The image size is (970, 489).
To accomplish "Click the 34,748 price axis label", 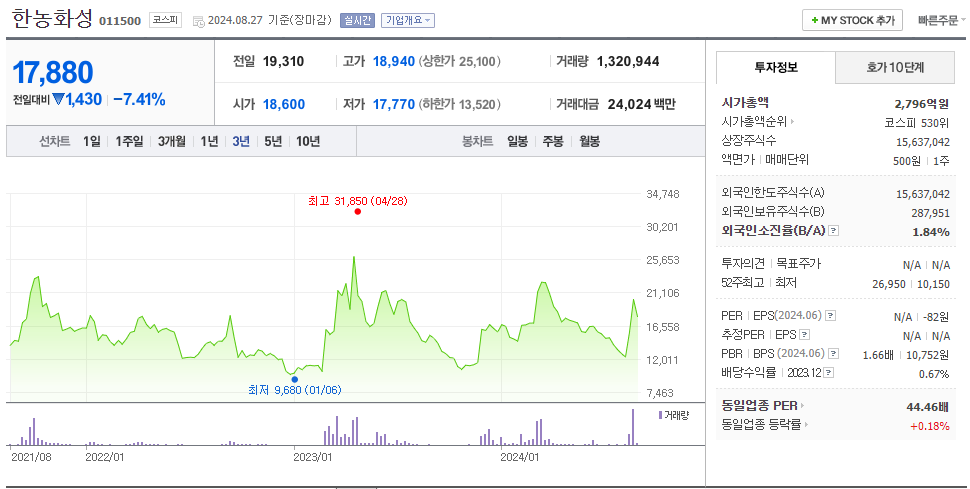I will 663,194.
